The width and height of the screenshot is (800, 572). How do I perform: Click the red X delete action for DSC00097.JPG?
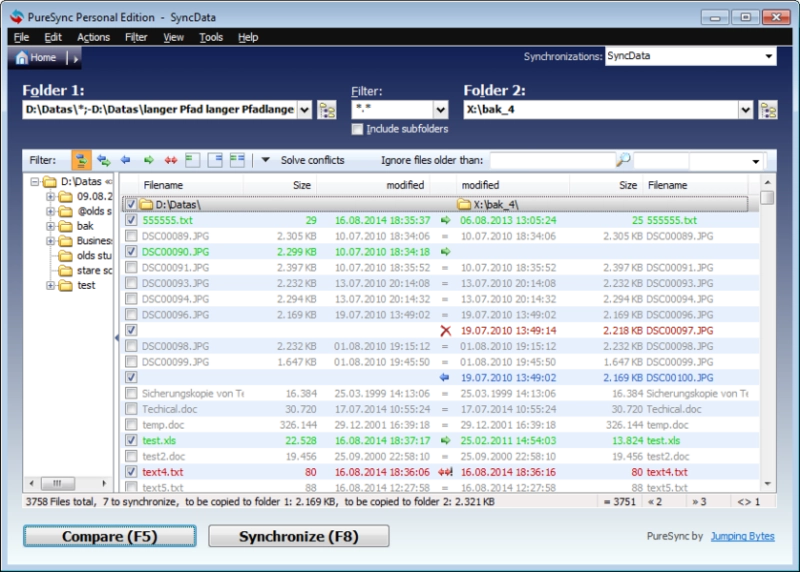click(x=445, y=331)
